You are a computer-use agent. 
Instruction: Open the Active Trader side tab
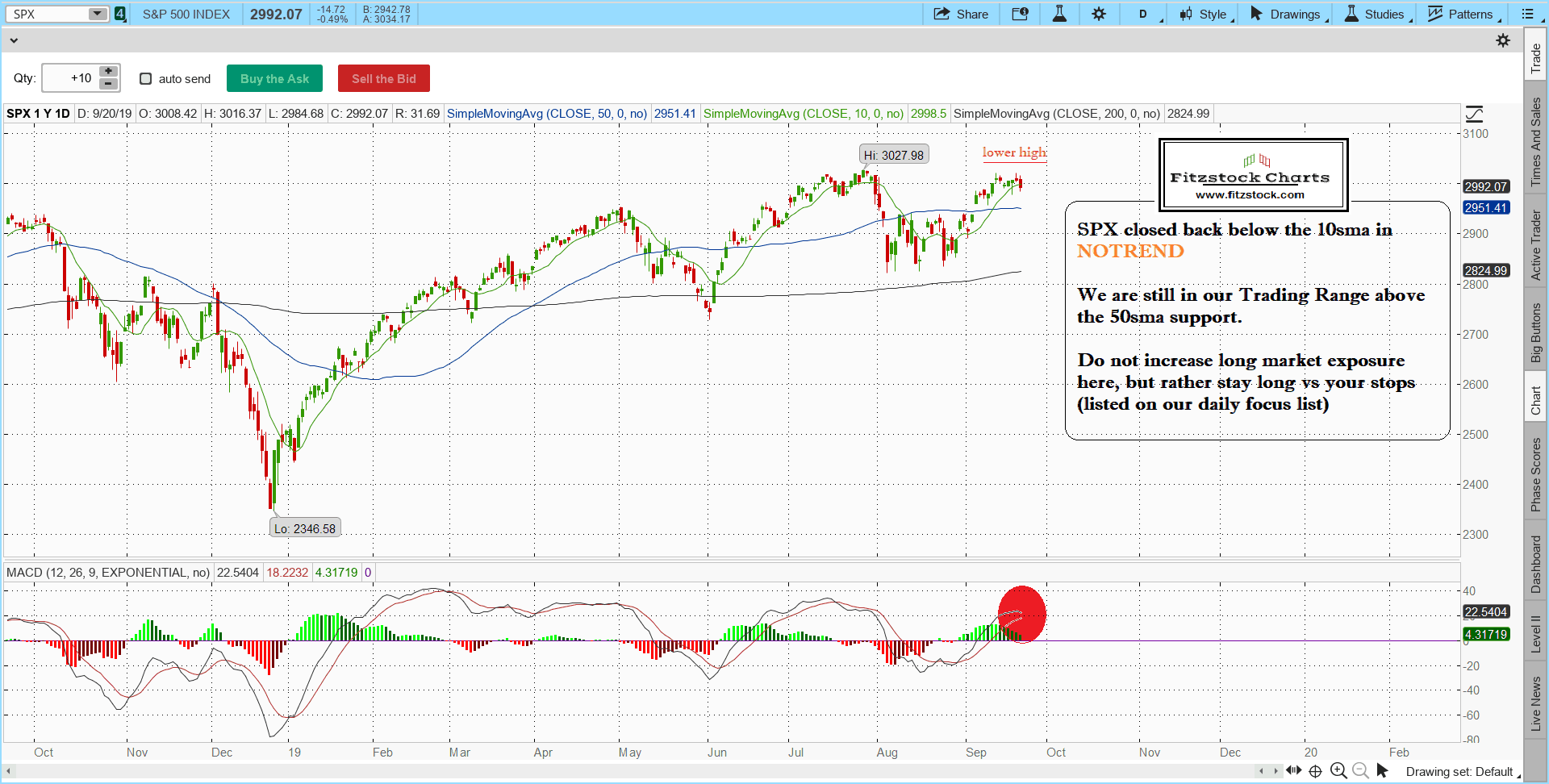click(1535, 245)
